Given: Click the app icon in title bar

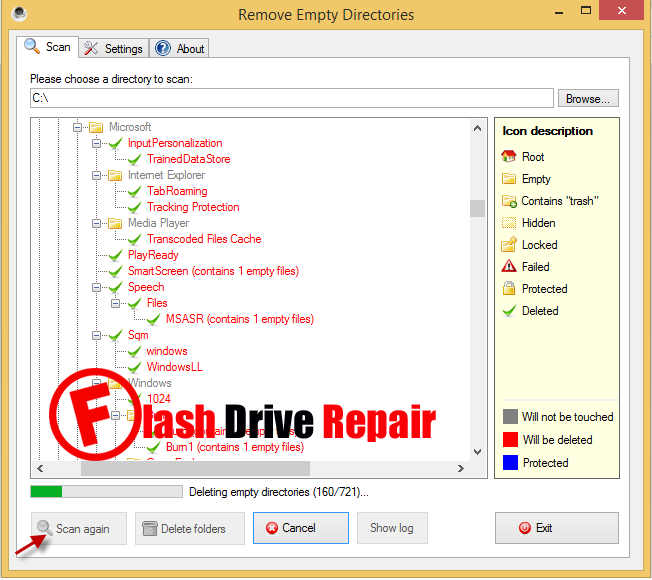Looking at the screenshot, I should click(19, 14).
